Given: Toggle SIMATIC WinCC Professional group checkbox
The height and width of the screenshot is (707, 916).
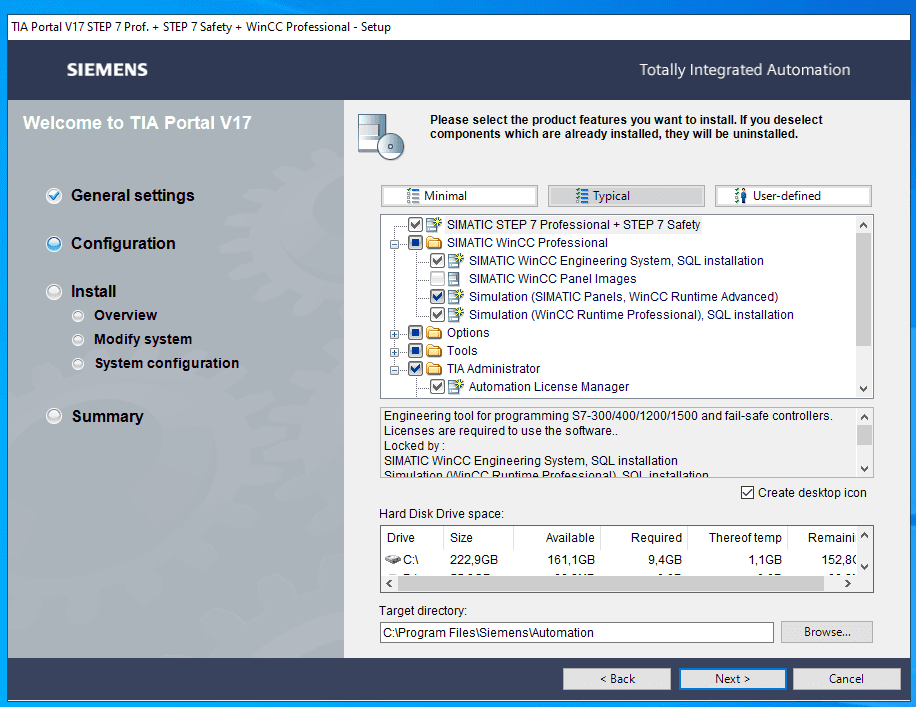Looking at the screenshot, I should point(415,242).
